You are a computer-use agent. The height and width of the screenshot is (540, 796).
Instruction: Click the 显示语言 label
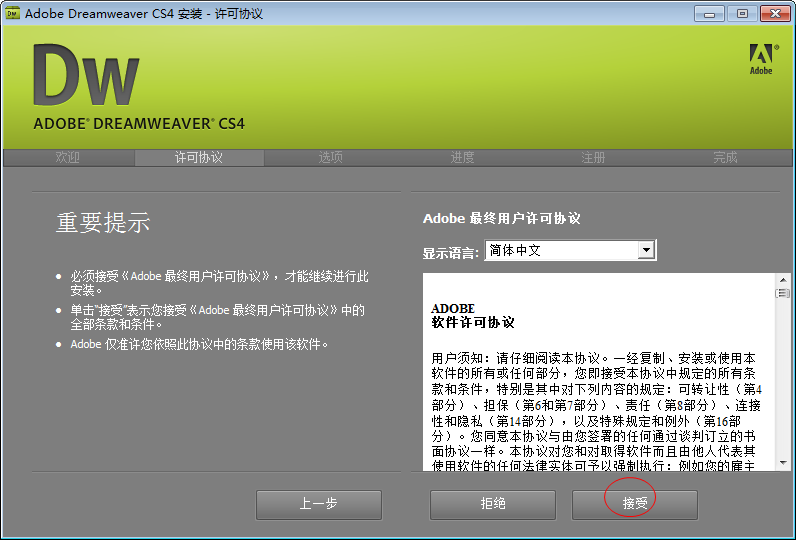click(x=451, y=253)
